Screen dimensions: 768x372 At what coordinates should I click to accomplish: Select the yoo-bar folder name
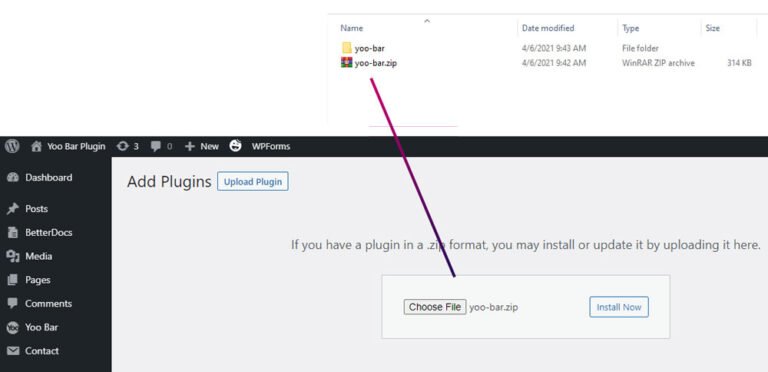pyautogui.click(x=369, y=48)
